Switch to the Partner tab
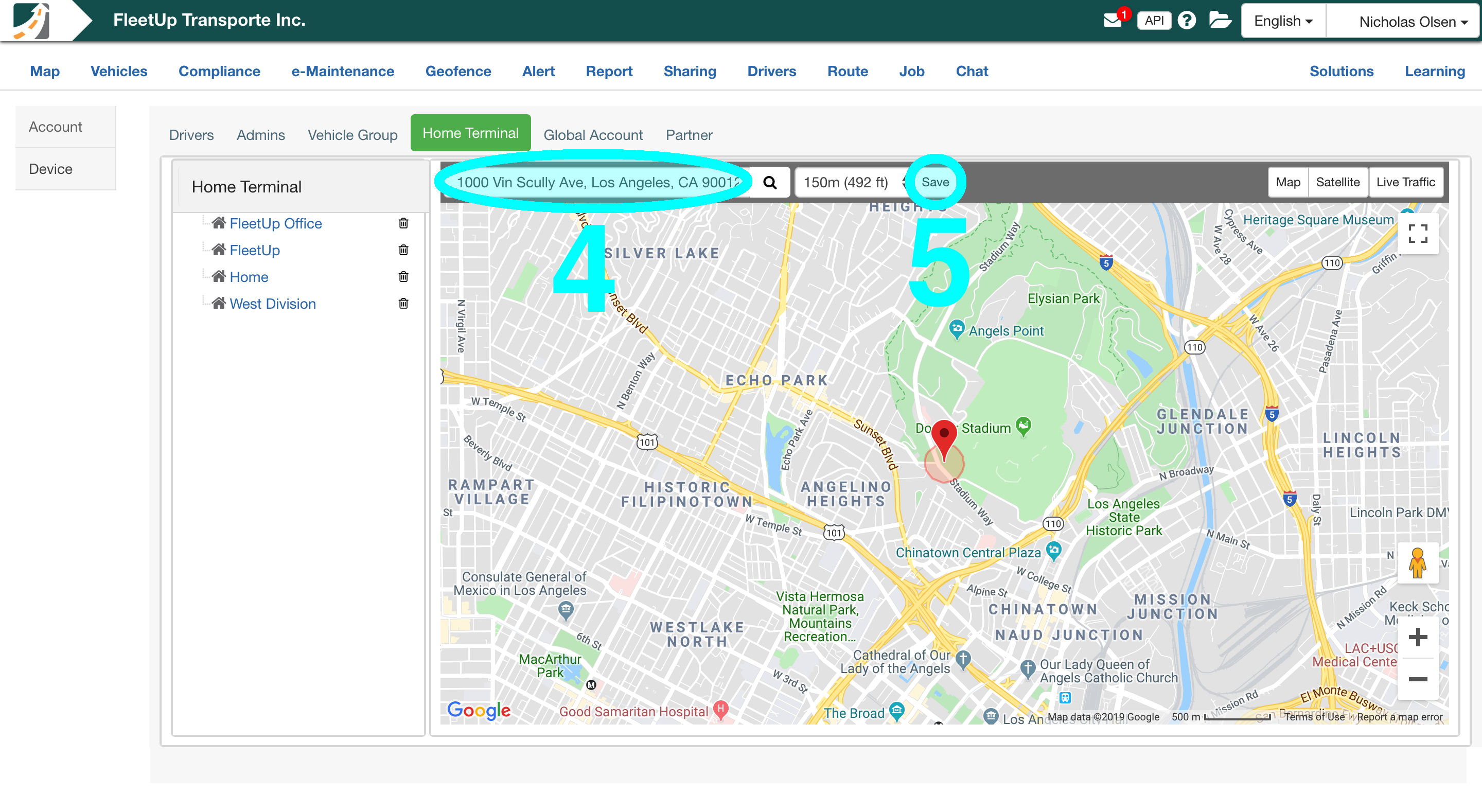 pyautogui.click(x=689, y=135)
